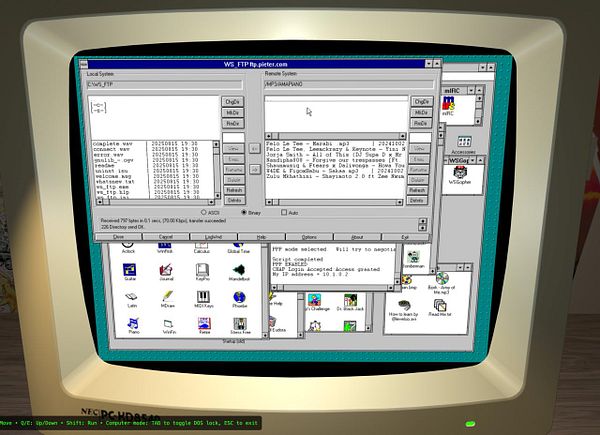Click MkDir in Local System panel

click(233, 113)
